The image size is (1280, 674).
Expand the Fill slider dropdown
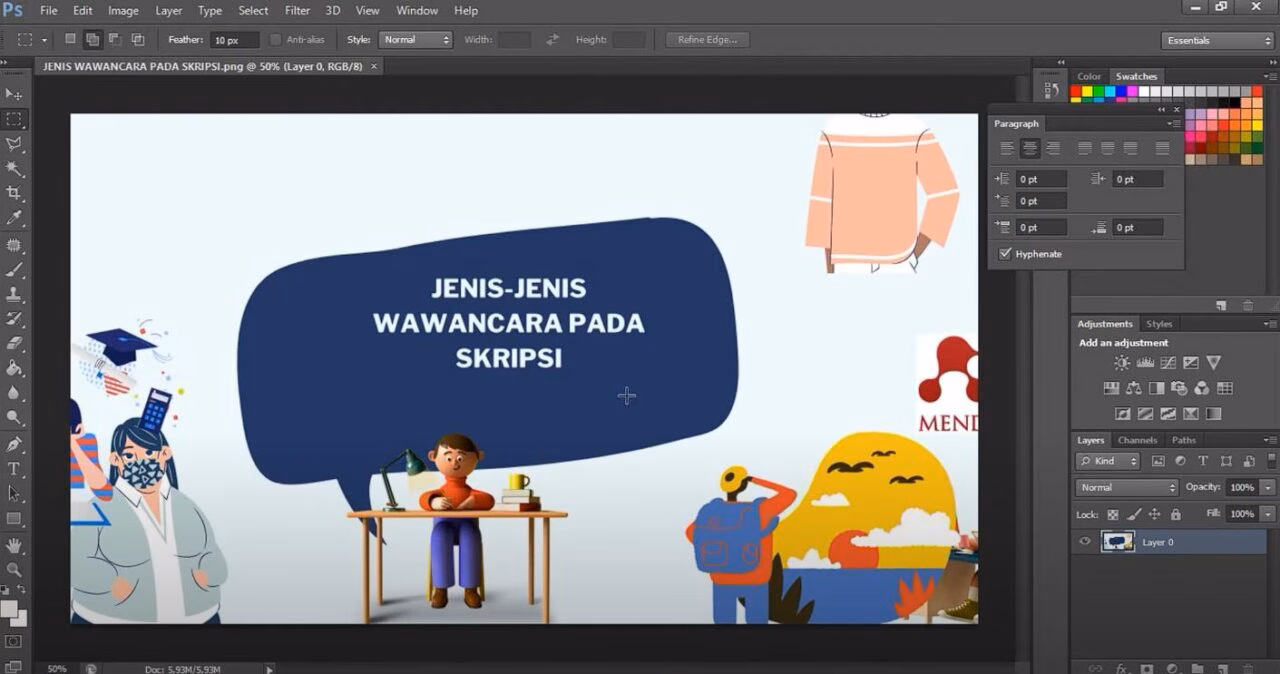1268,514
